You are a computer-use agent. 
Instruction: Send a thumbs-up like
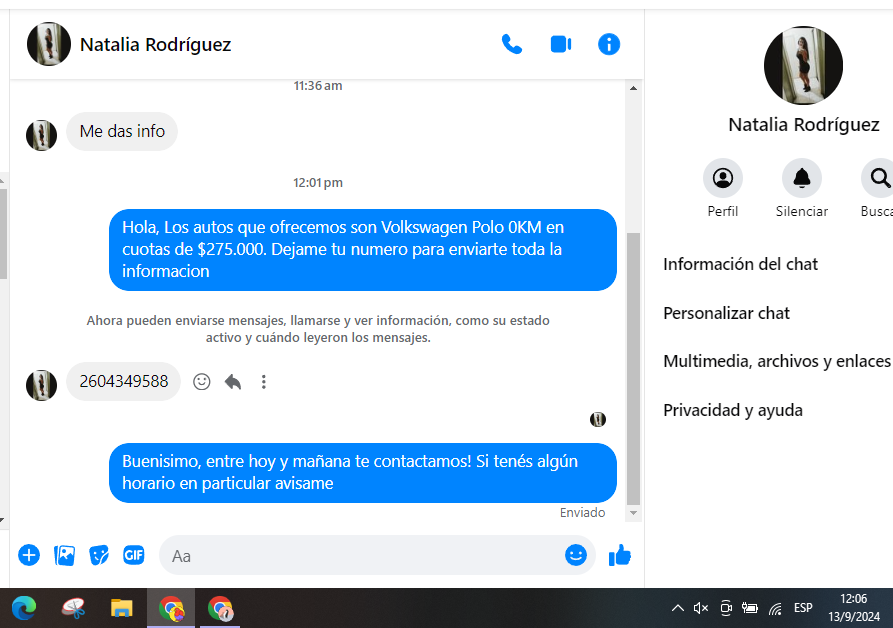[620, 555]
